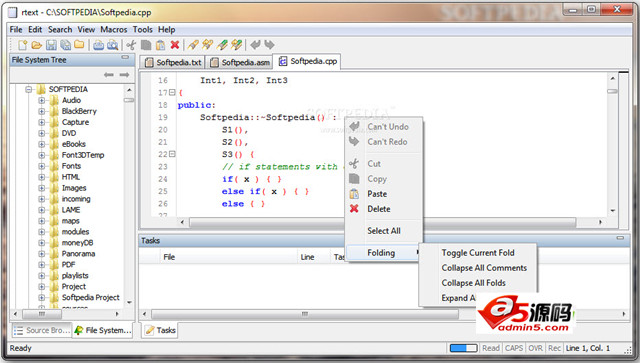Select the LAME folder
Screen dimensions: 640x363
pyautogui.click(x=71, y=210)
